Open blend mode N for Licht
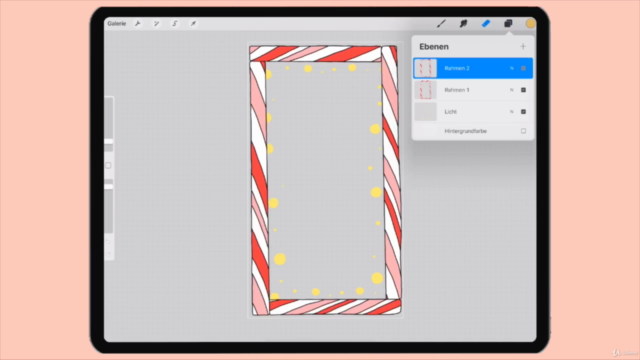Image resolution: width=640 pixels, height=360 pixels. [x=511, y=111]
